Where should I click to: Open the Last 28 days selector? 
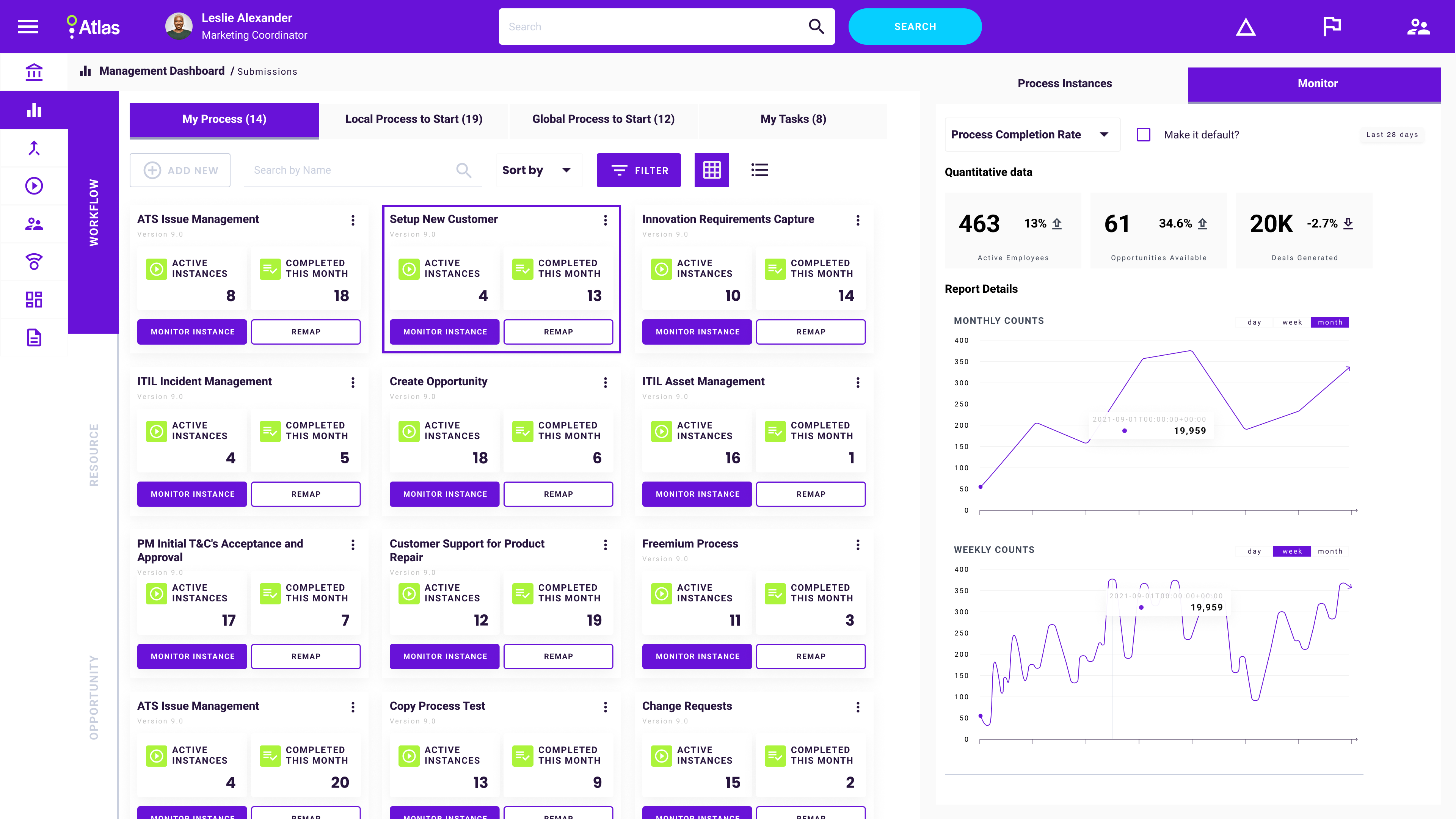coord(1392,135)
